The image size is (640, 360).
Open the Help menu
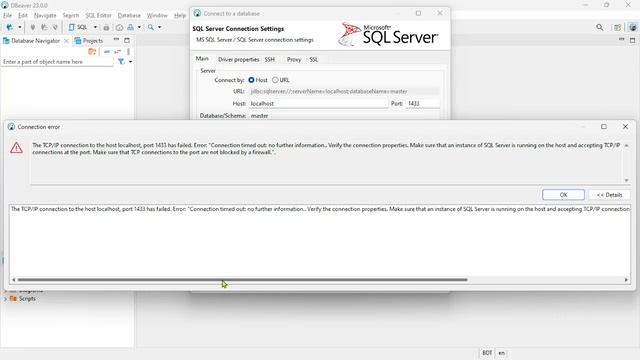[180, 16]
